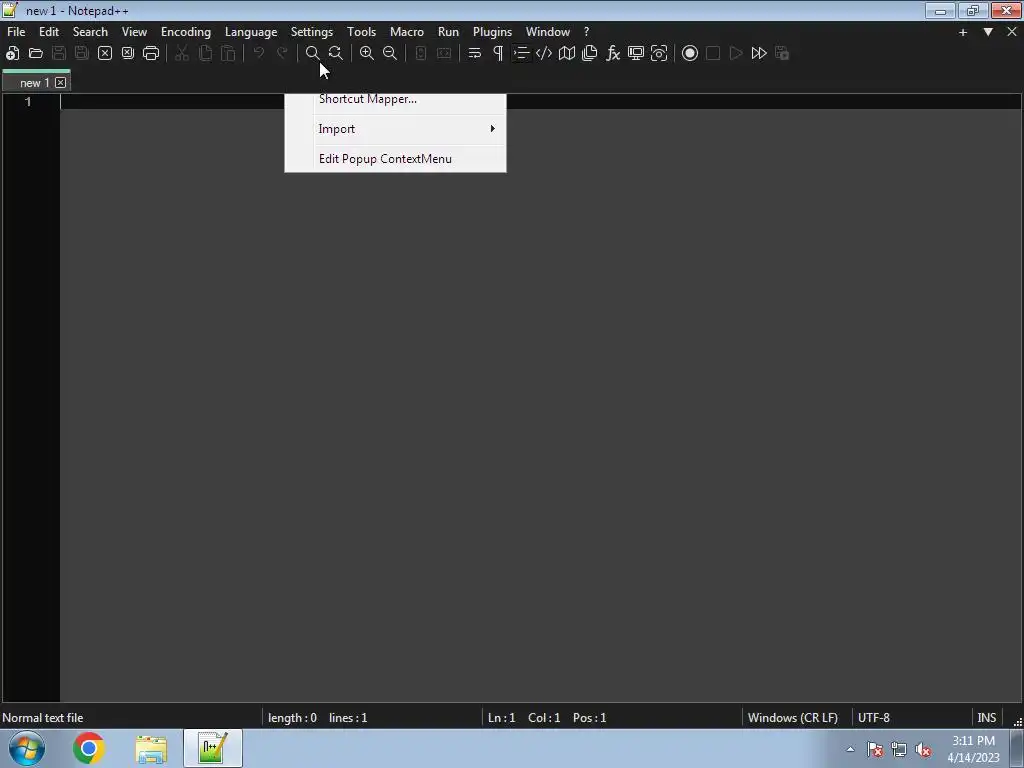The image size is (1024, 768).
Task: Select Edit Popup ContextMenu entry
Action: tap(395, 159)
